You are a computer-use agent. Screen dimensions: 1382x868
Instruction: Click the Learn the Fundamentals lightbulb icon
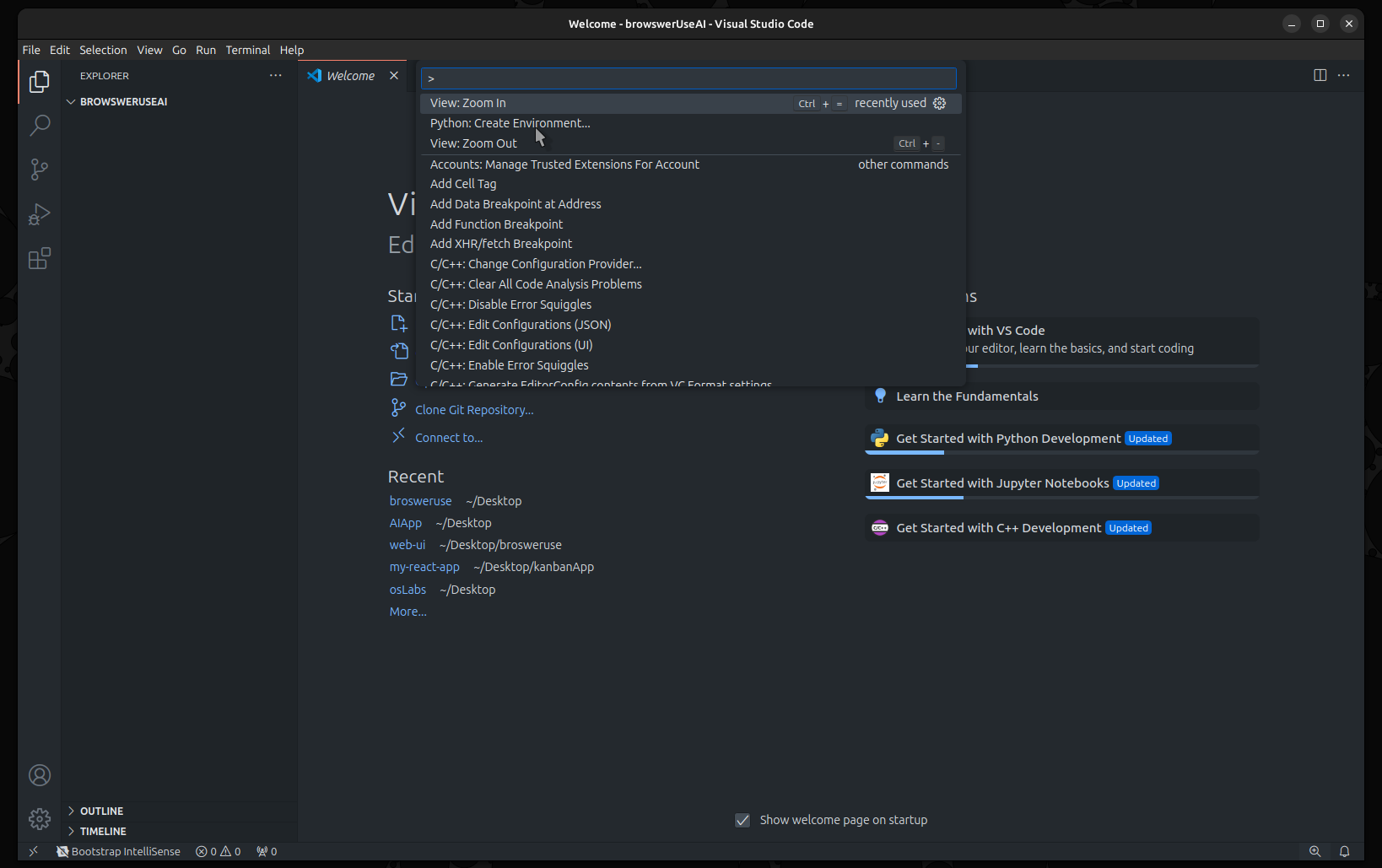point(880,396)
